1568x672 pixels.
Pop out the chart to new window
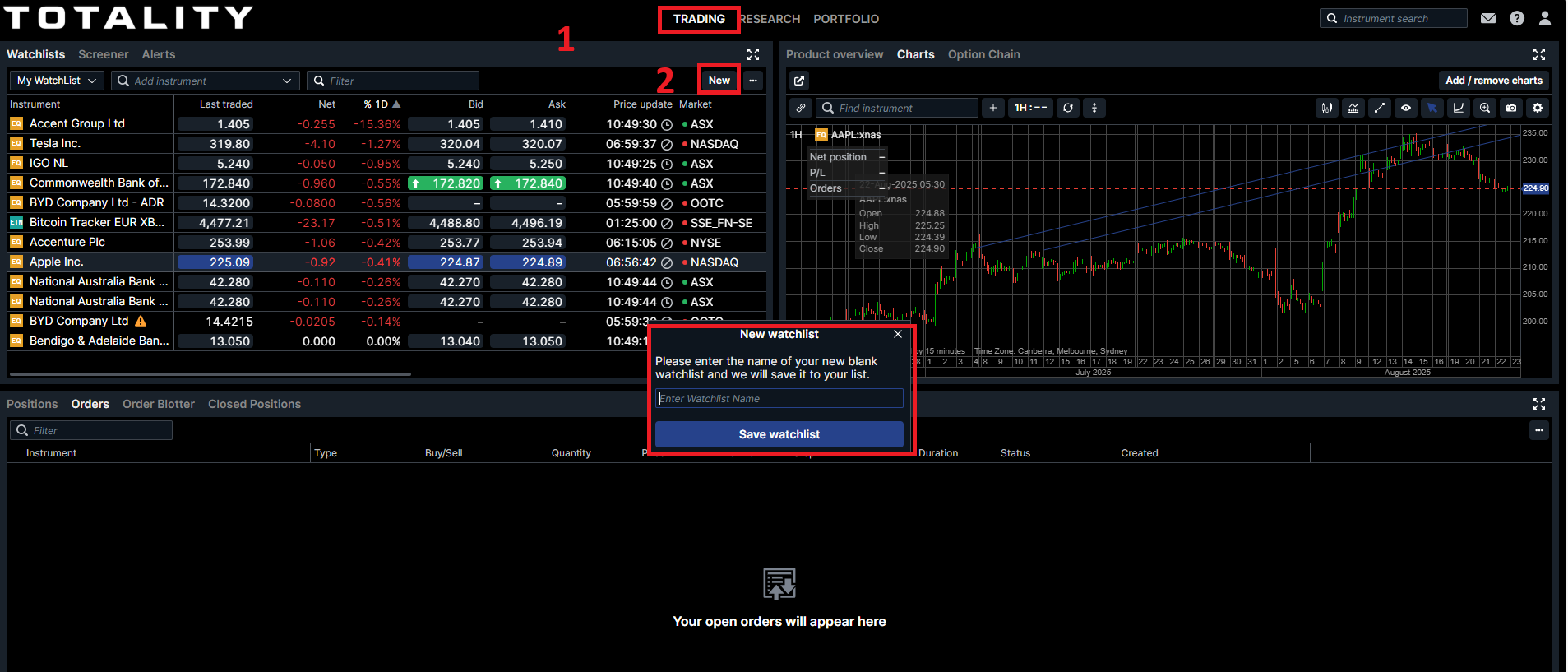(x=799, y=81)
